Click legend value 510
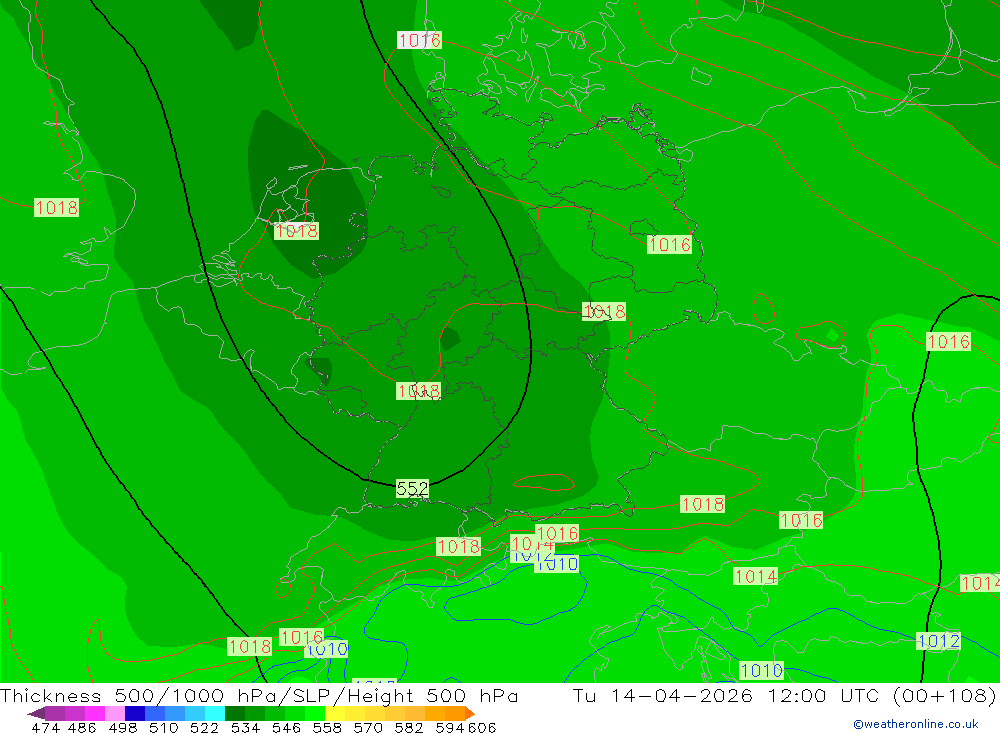This screenshot has height=733, width=1000. click(163, 727)
